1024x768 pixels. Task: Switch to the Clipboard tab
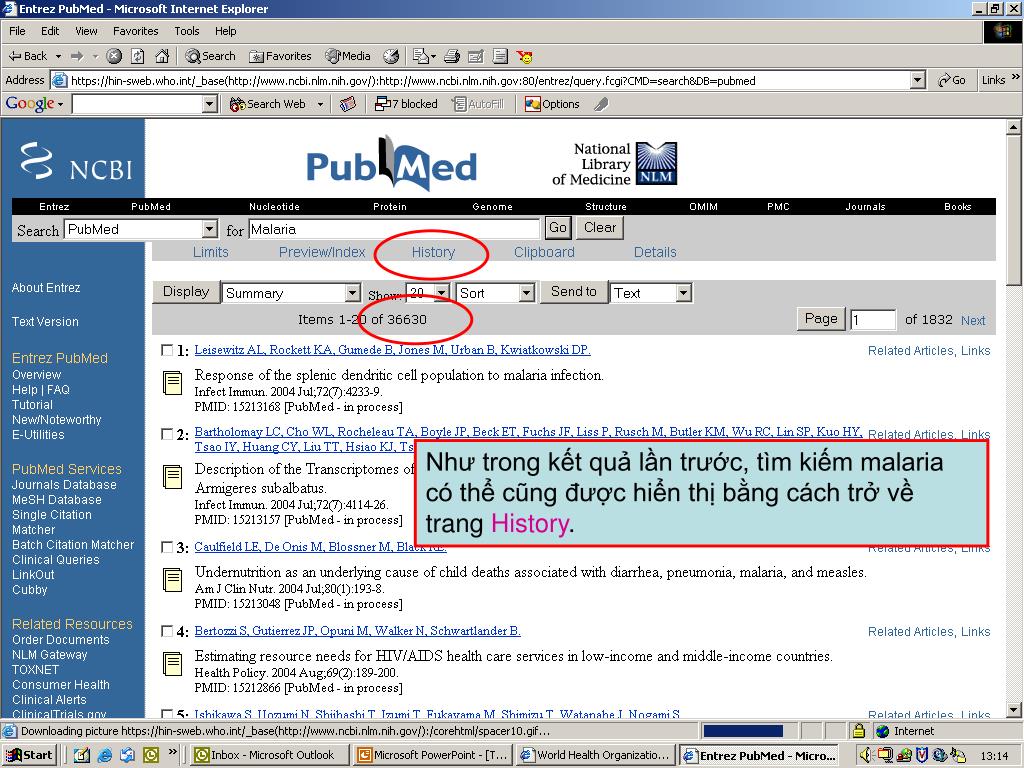coord(544,252)
